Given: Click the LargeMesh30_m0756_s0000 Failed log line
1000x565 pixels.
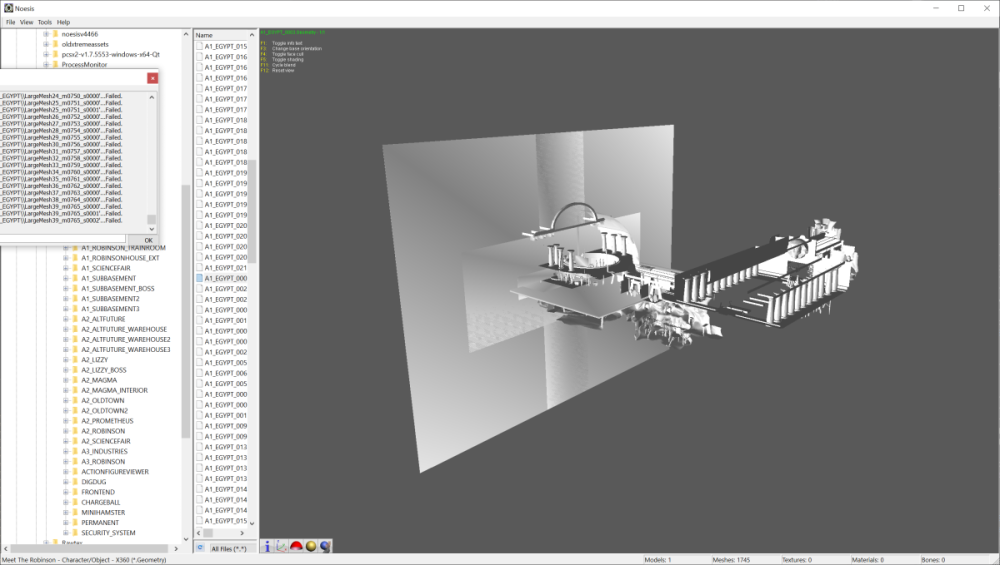Looking at the screenshot, I should (x=61, y=144).
